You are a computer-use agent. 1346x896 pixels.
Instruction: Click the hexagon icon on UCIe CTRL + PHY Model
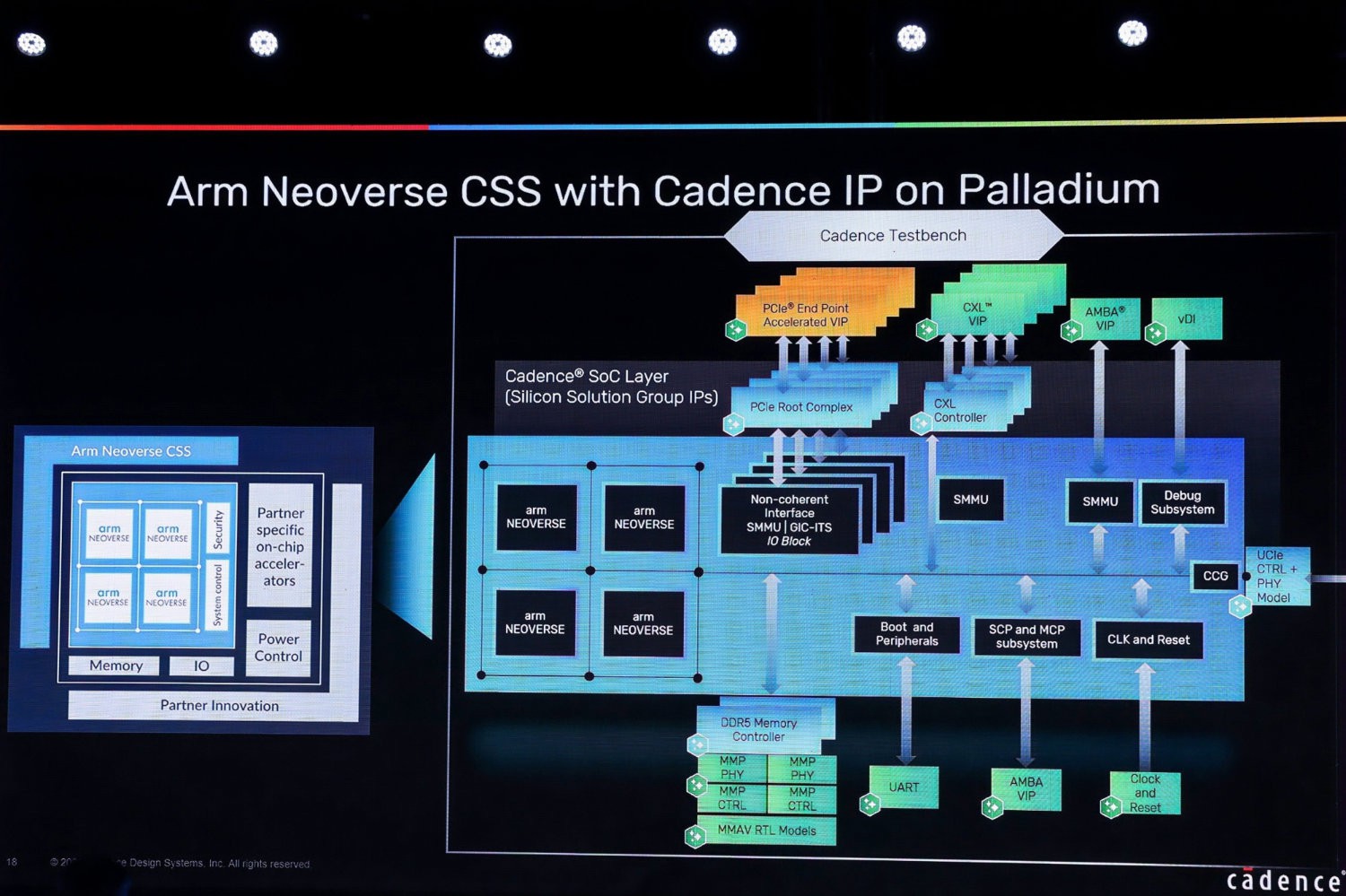[1240, 606]
